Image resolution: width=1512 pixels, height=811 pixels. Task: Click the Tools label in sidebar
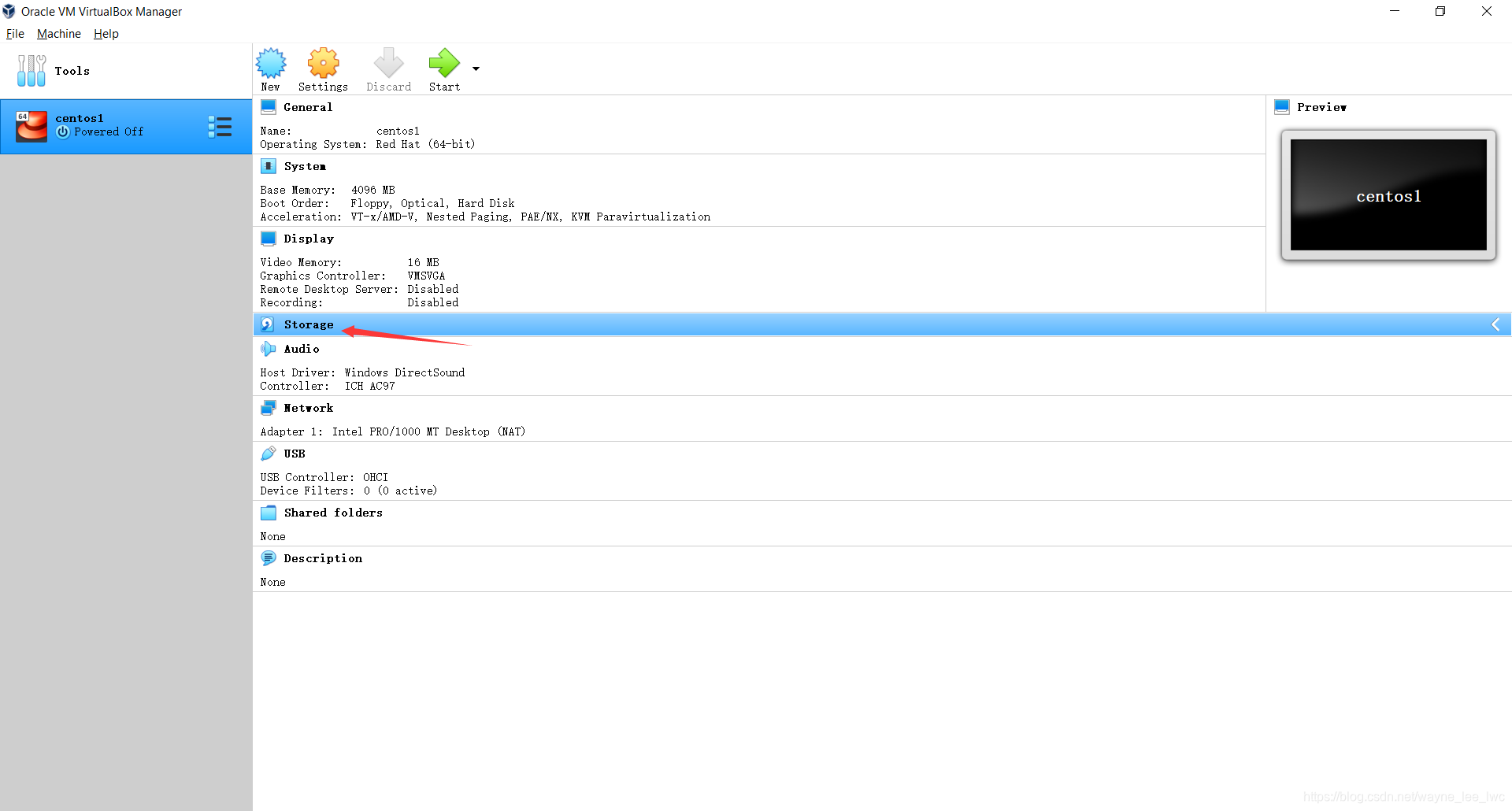point(72,71)
